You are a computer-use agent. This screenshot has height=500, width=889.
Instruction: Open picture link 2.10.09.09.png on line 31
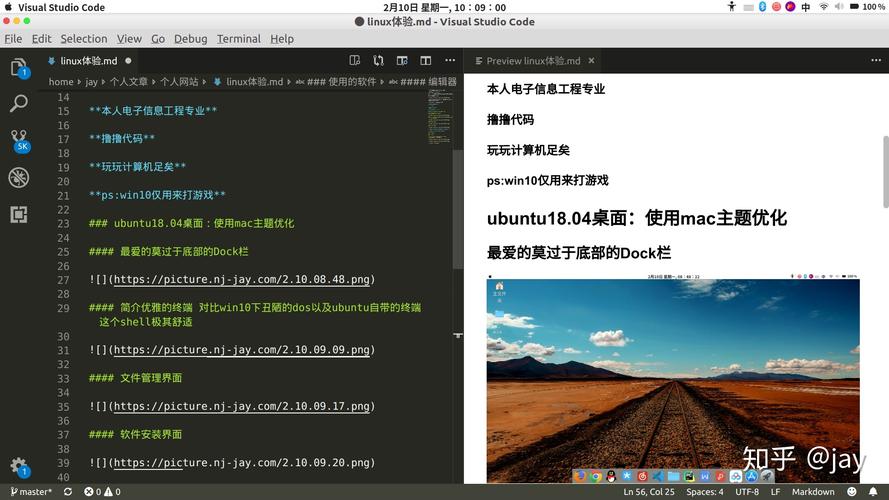click(x=242, y=350)
